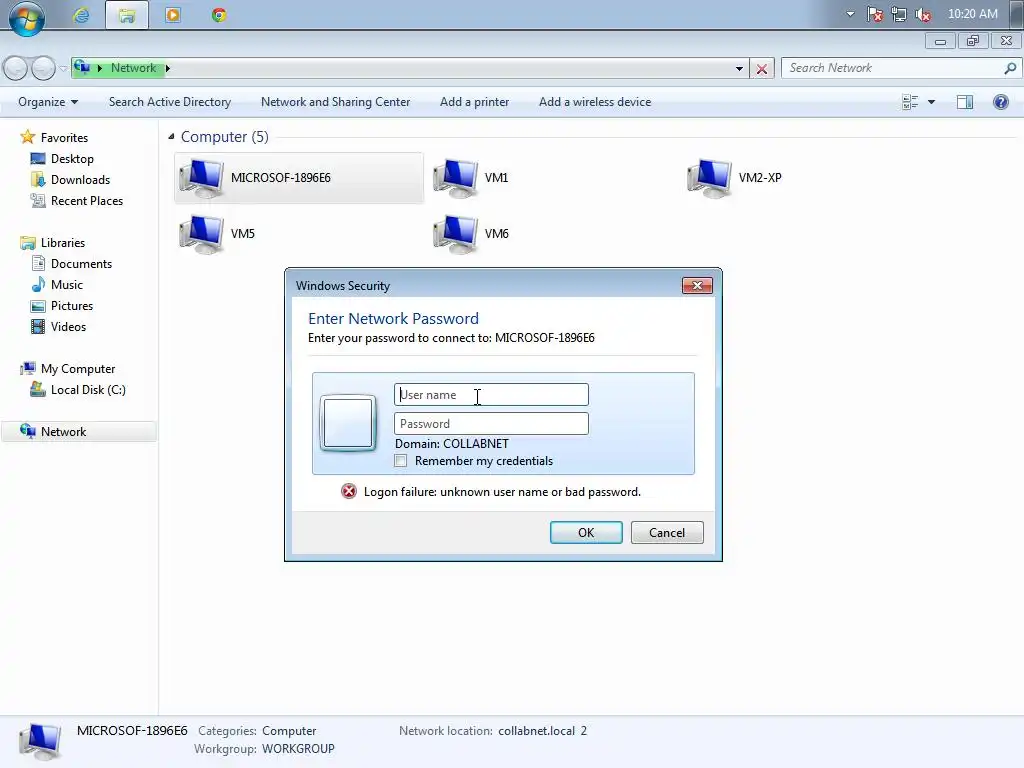Toggle the preview pane icon
This screenshot has height=768, width=1024.
click(x=965, y=102)
